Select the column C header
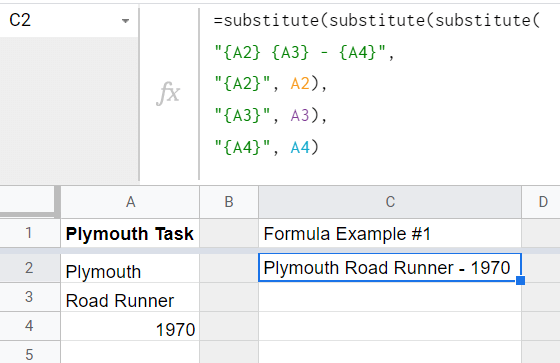 tap(390, 202)
